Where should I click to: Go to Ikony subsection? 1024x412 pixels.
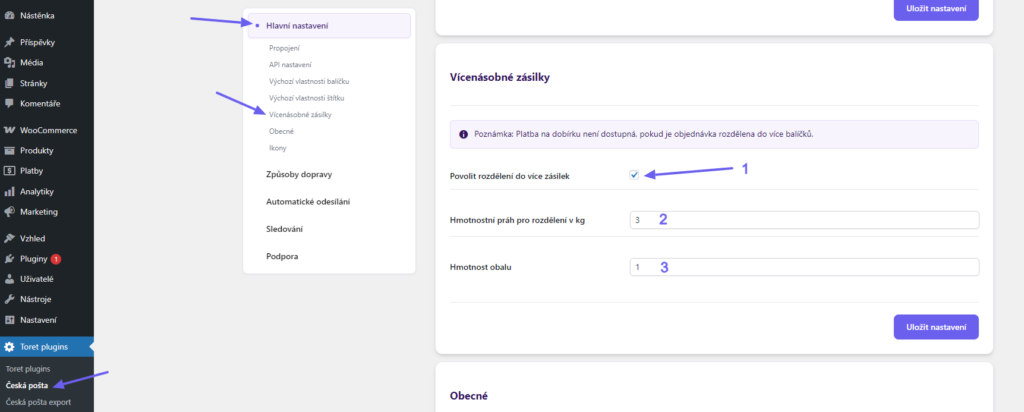coord(278,148)
